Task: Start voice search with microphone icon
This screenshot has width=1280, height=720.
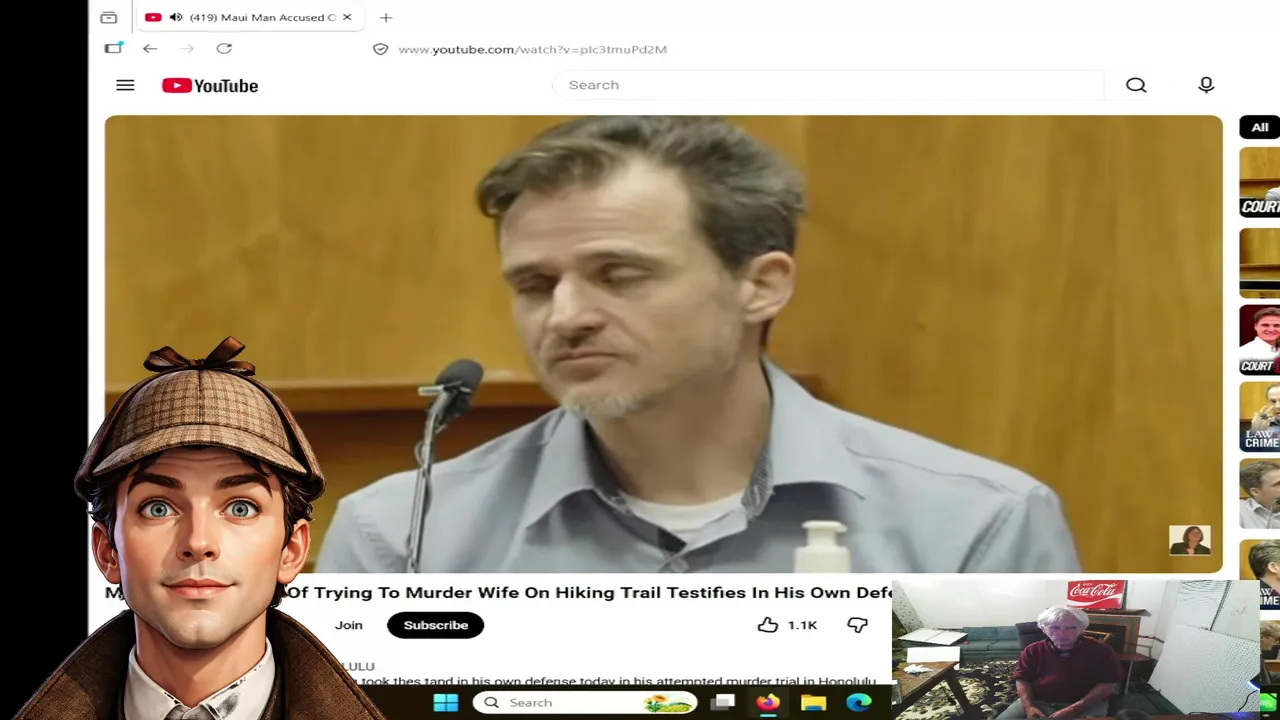Action: click(x=1206, y=85)
